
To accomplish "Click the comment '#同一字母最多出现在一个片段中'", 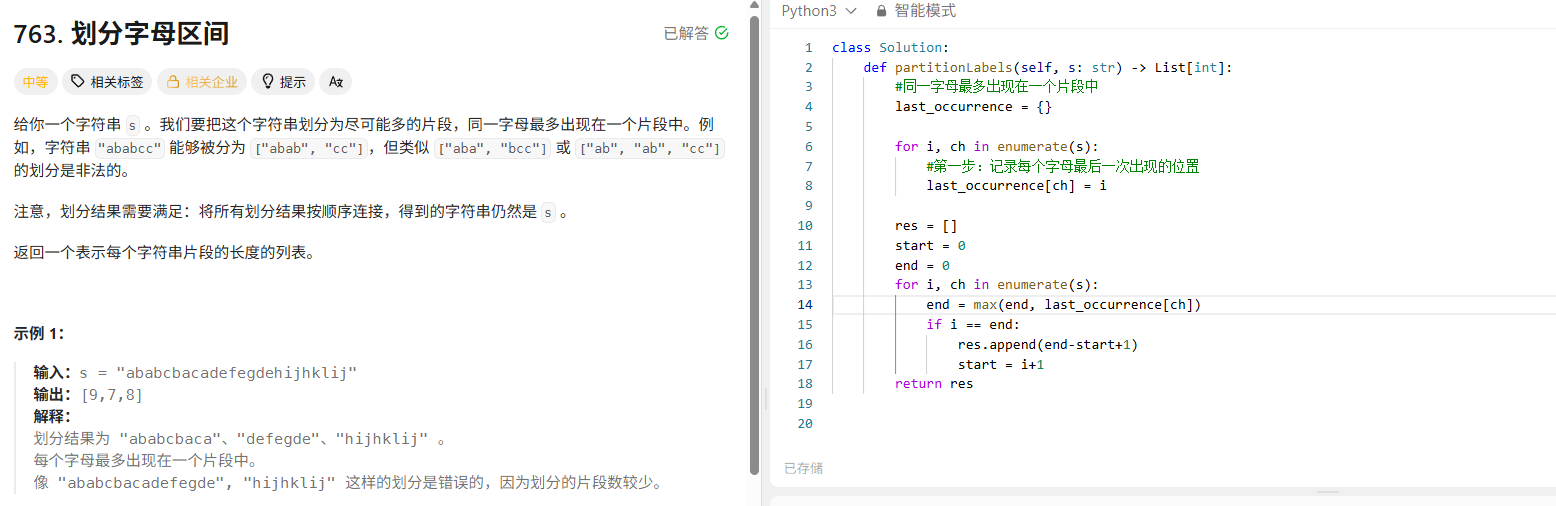I will (x=997, y=87).
